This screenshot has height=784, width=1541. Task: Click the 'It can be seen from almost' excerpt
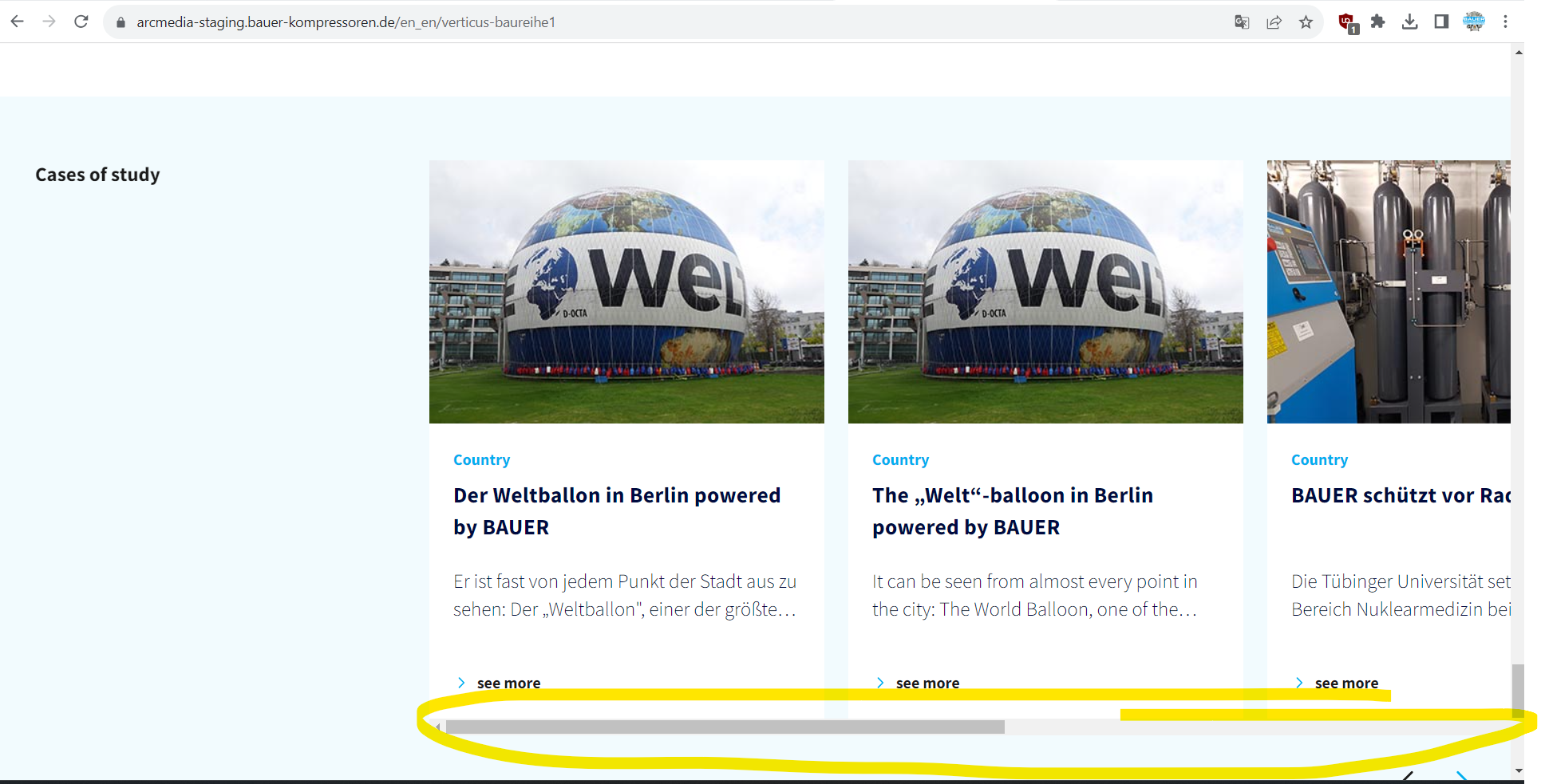pos(1035,596)
